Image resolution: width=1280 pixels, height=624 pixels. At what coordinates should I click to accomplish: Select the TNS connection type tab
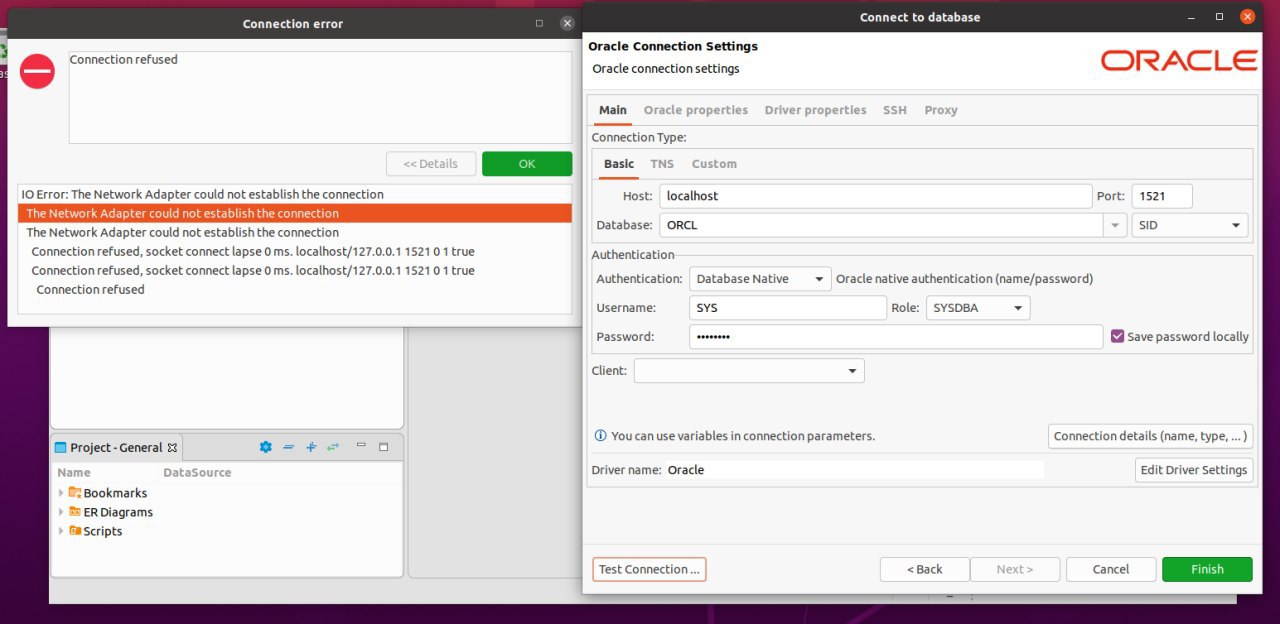(662, 164)
